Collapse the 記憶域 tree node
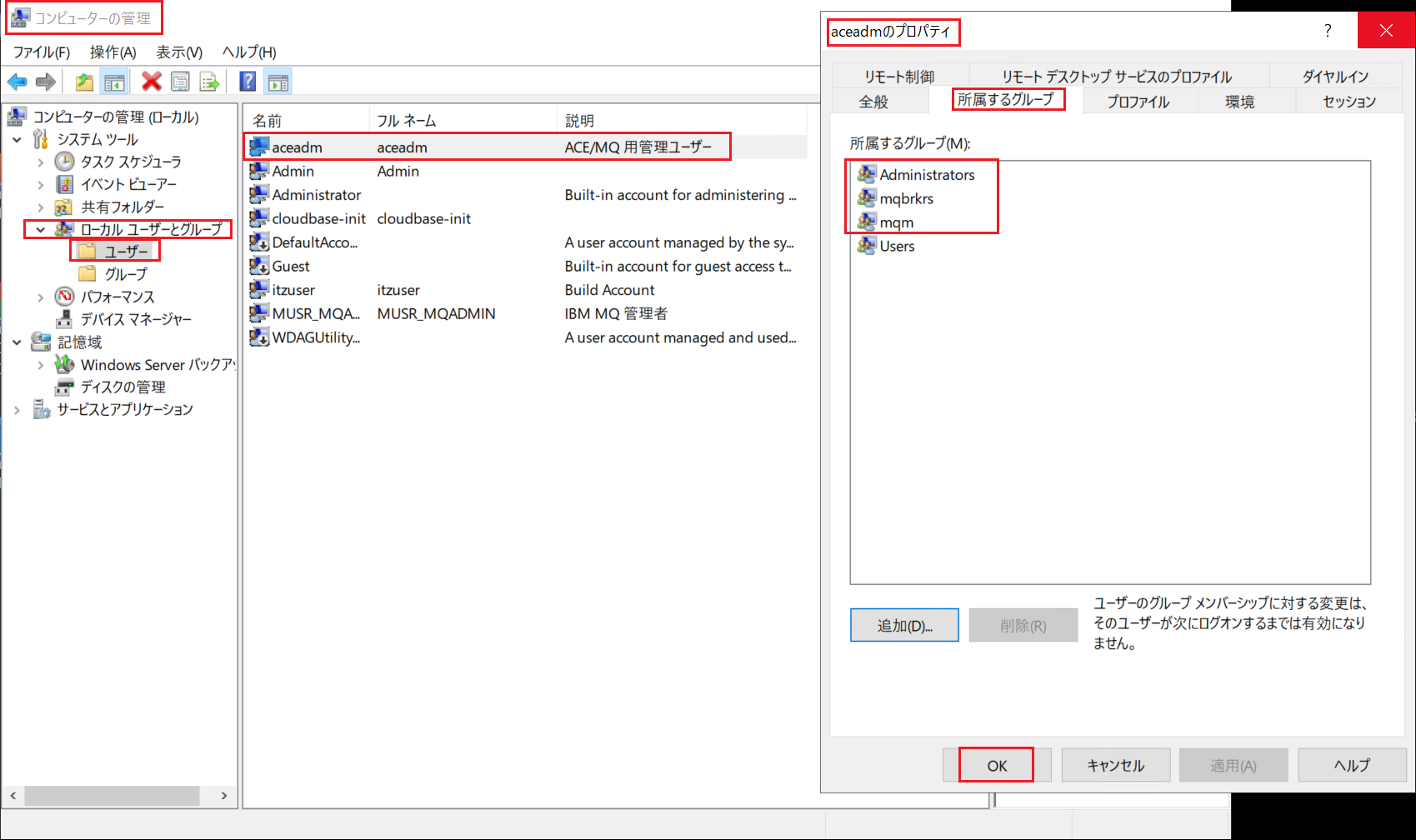The width and height of the screenshot is (1416, 840). (17, 342)
